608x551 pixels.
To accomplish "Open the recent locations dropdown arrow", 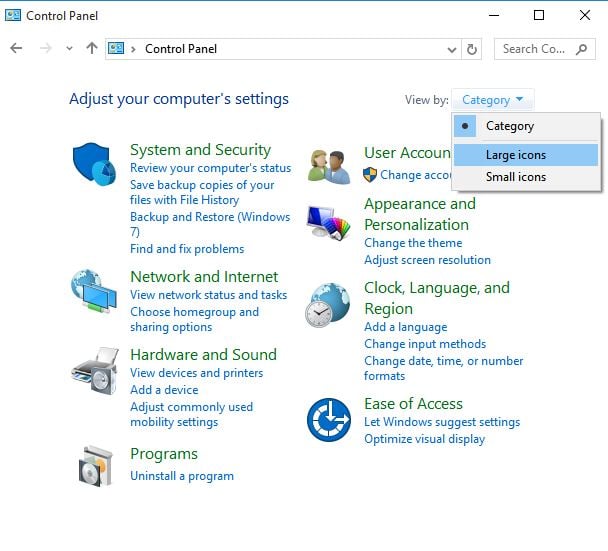I will point(69,49).
